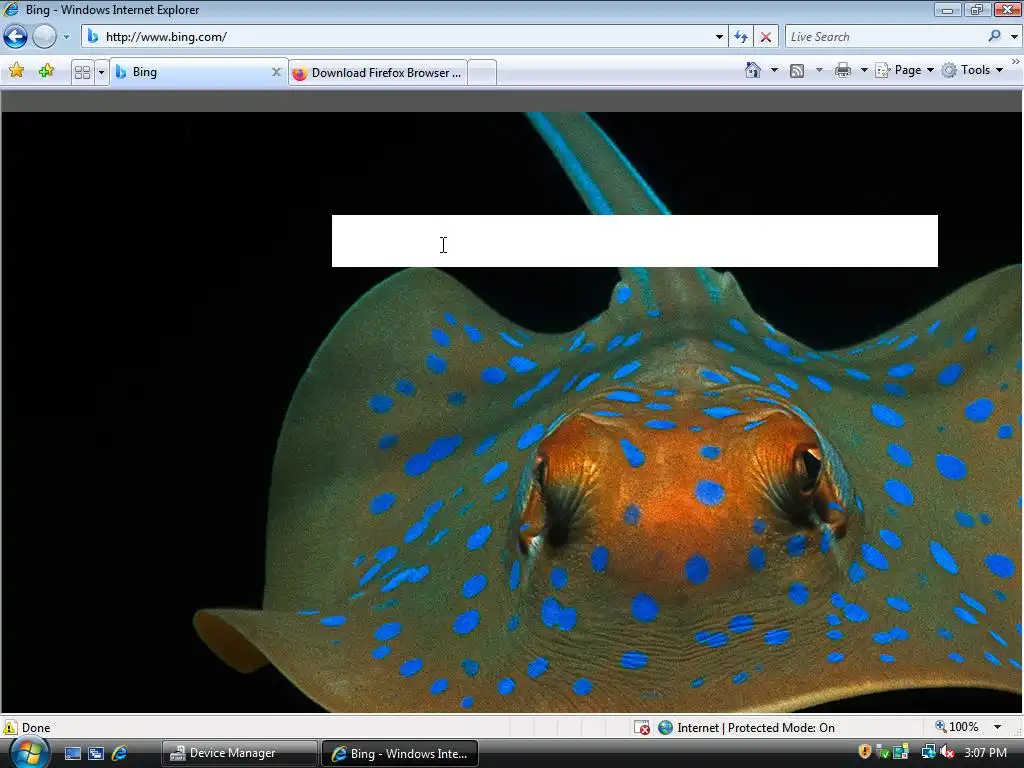This screenshot has height=768, width=1024.
Task: Switch to Download Firefox Browser tab
Action: [377, 72]
